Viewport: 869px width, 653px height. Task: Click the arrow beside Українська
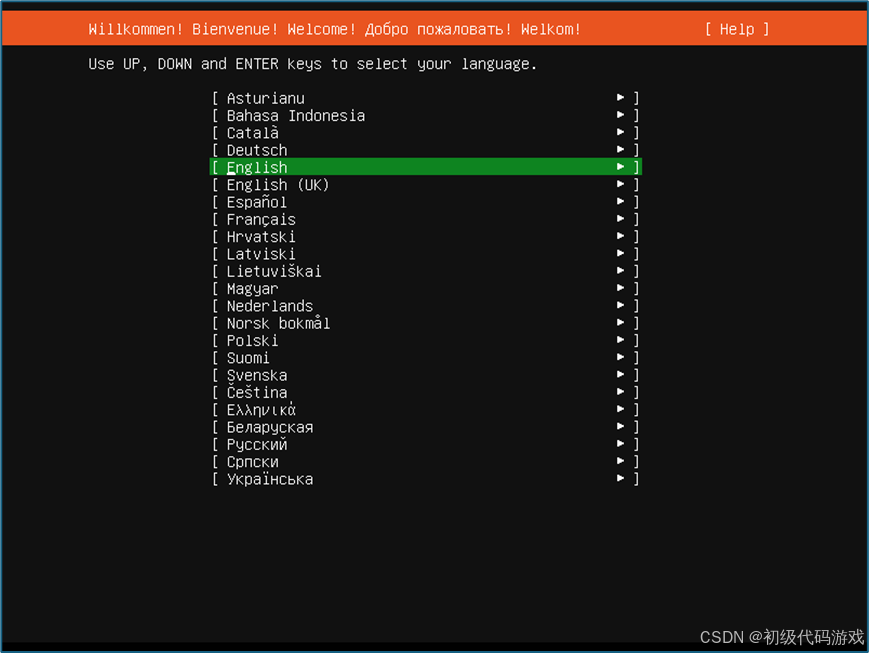620,478
